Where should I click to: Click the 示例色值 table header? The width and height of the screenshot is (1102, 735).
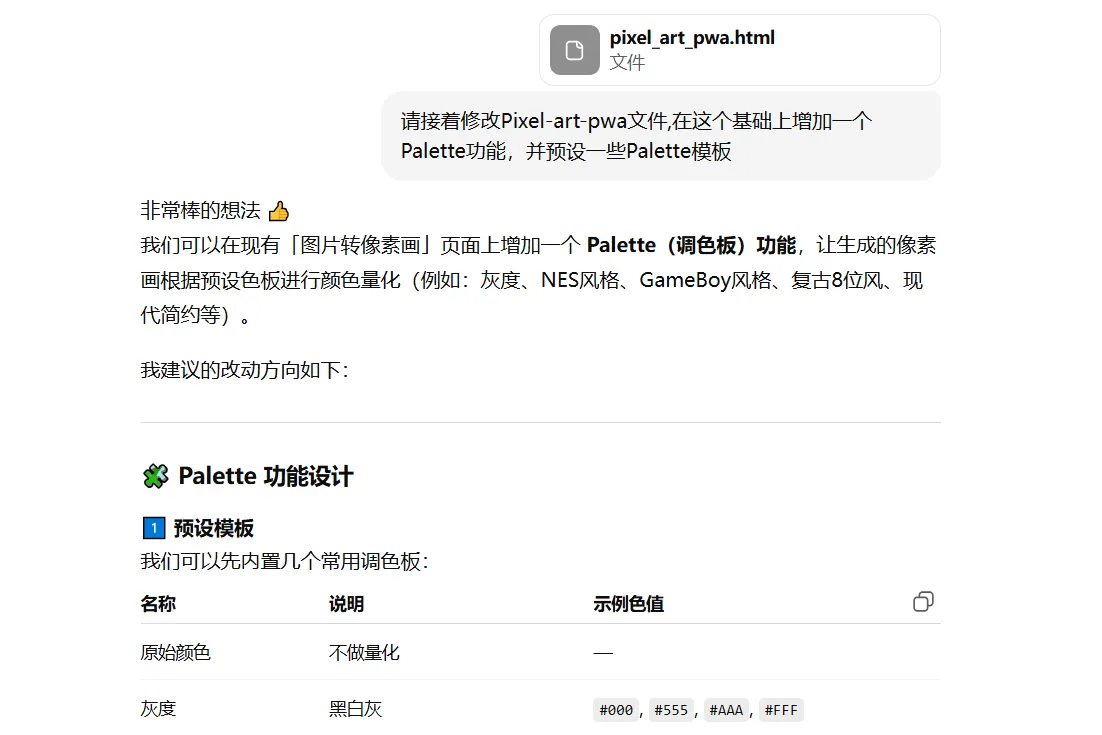629,603
